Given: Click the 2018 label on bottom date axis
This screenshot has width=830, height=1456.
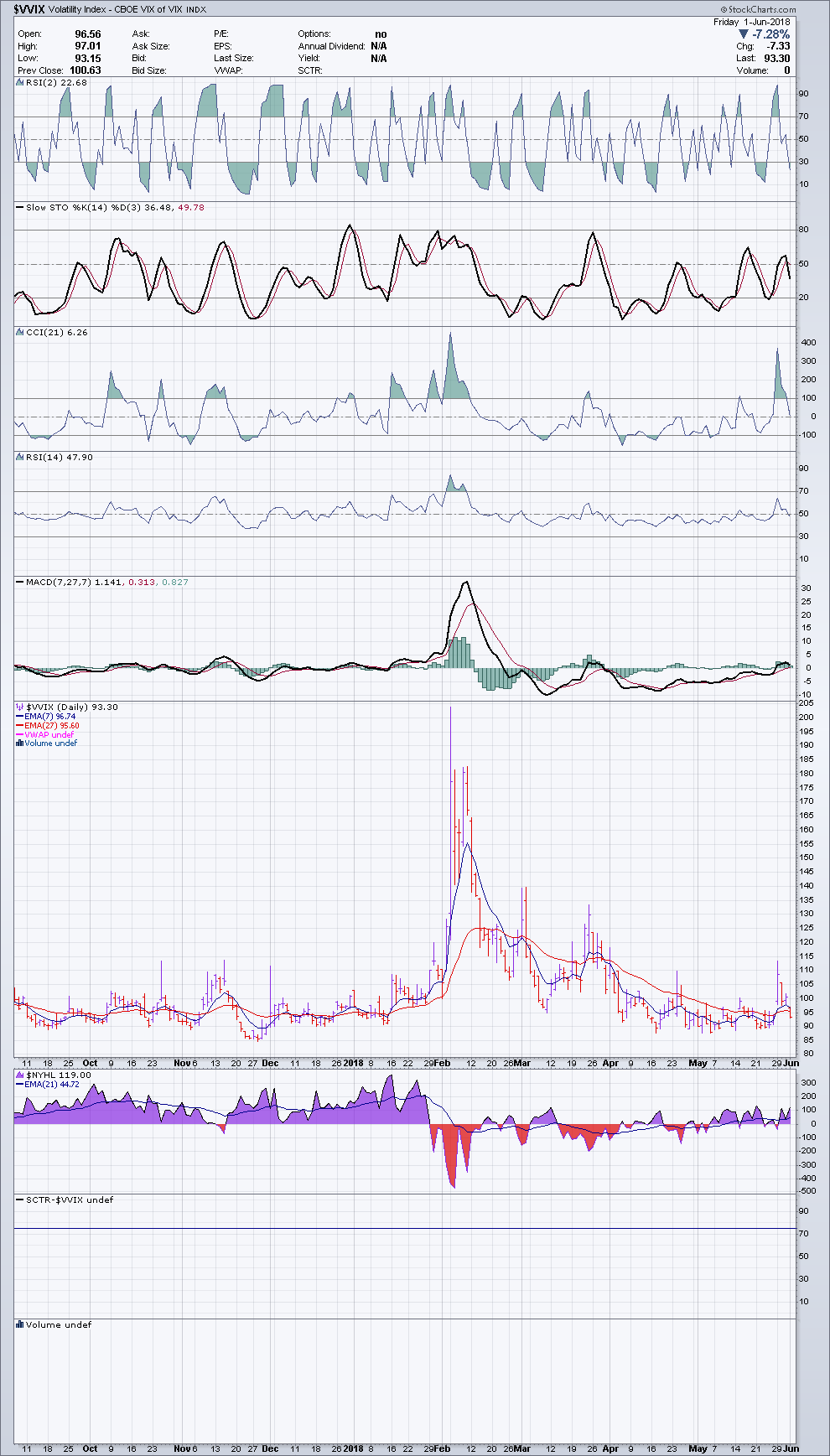Looking at the screenshot, I should (x=353, y=1448).
